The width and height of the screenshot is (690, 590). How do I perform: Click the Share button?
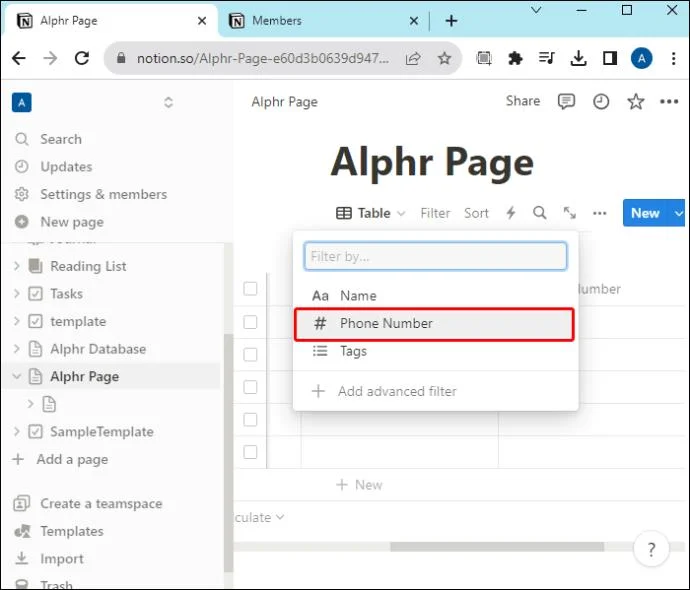click(x=523, y=101)
